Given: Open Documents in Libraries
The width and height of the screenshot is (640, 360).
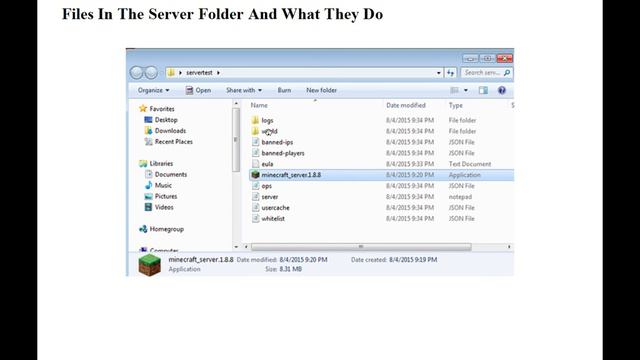Looking at the screenshot, I should pos(171,174).
